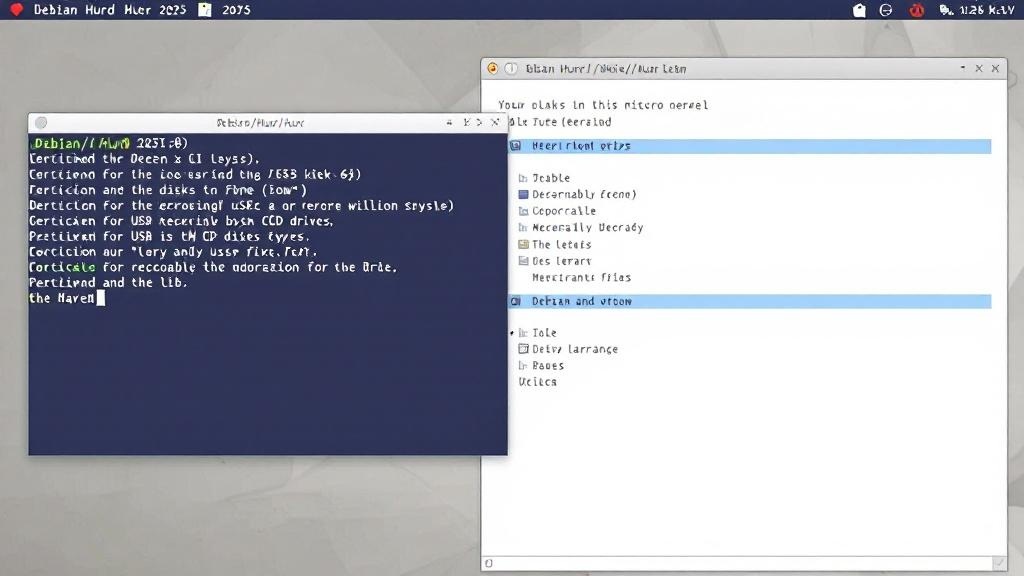Image resolution: width=1024 pixels, height=576 pixels.
Task: Click the circular tray icon next to the bag
Action: pyautogui.click(x=886, y=10)
